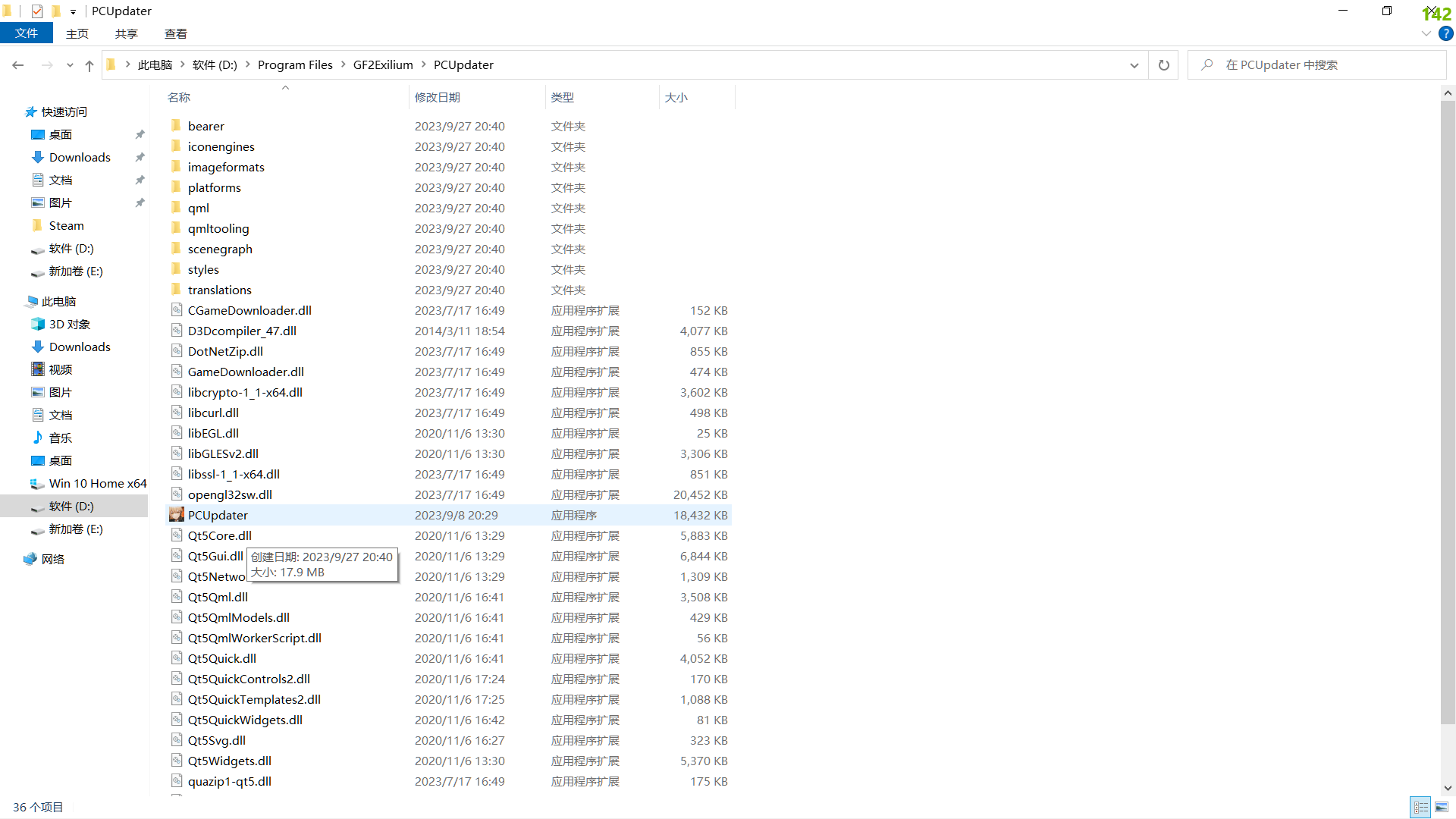
Task: Select the iconengines folder icon
Action: click(x=176, y=146)
